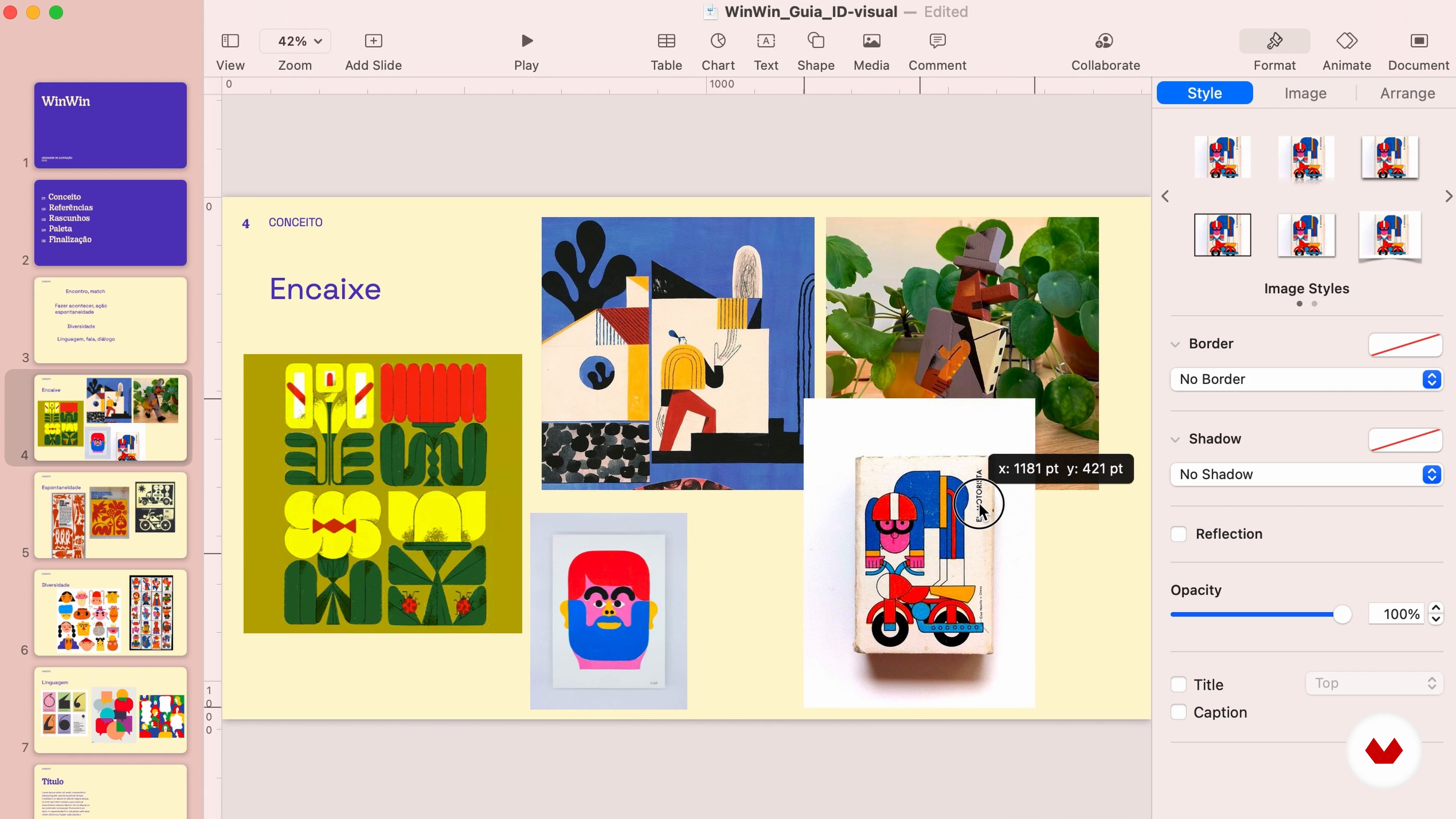
Task: Adjust the Opacity slider handle
Action: (1342, 614)
